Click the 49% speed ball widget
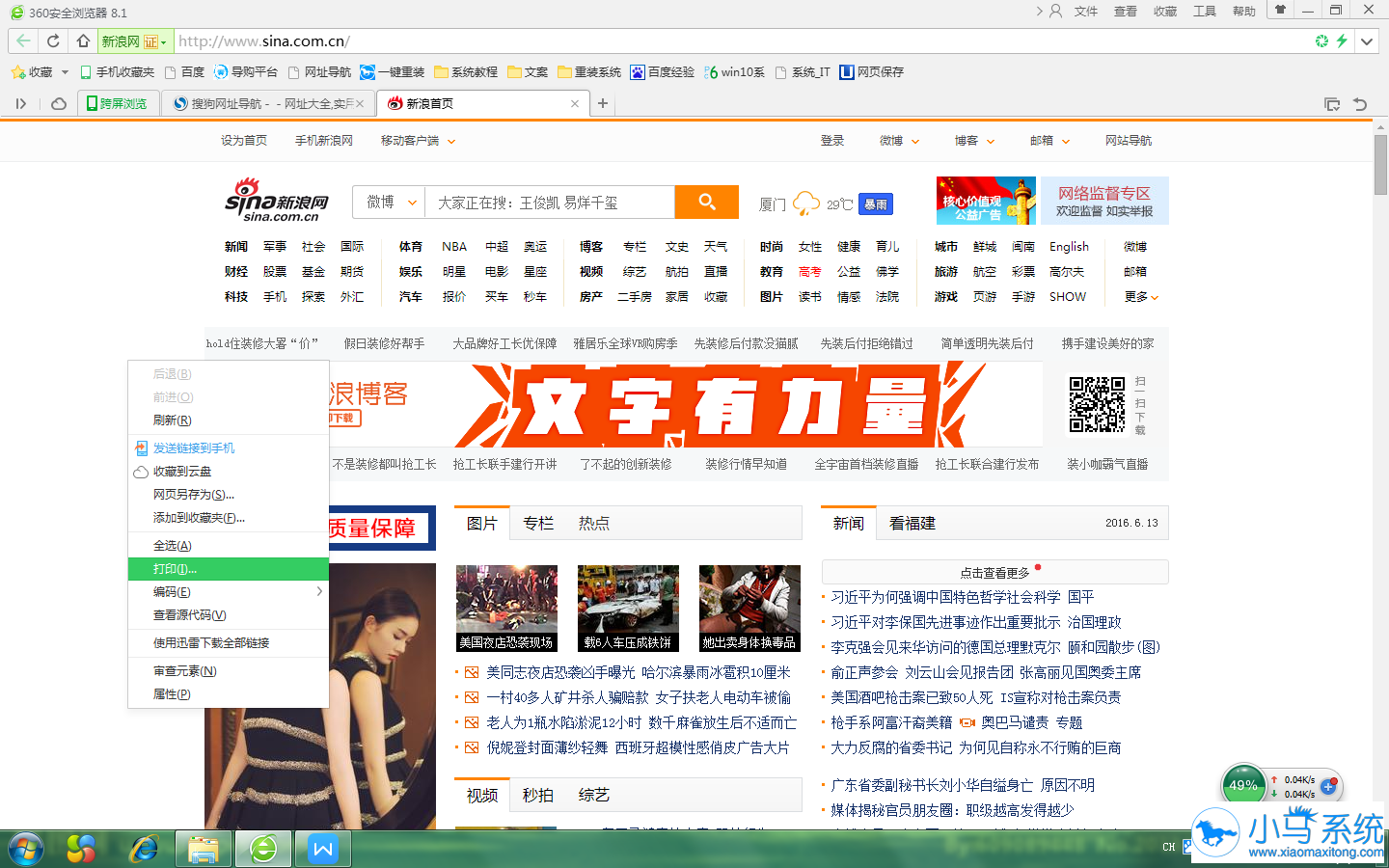The height and width of the screenshot is (868, 1389). coord(1243,785)
